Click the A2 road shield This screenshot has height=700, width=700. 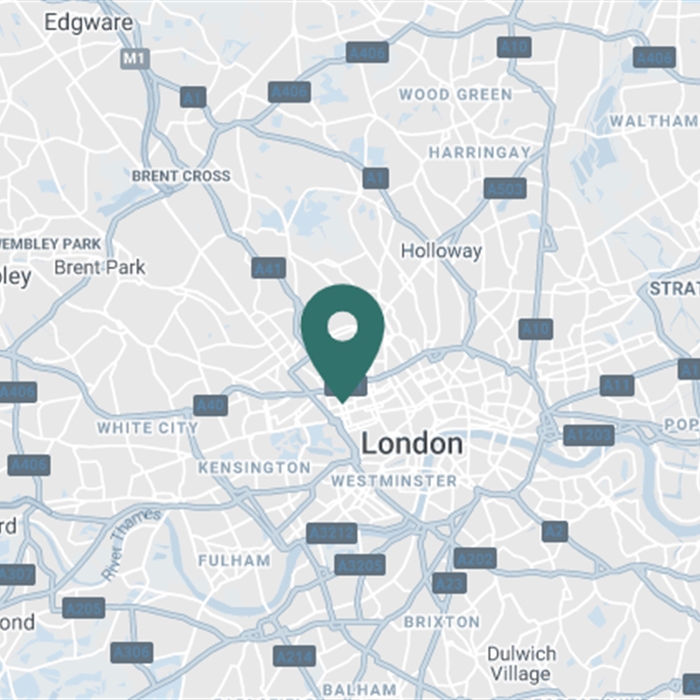555,532
